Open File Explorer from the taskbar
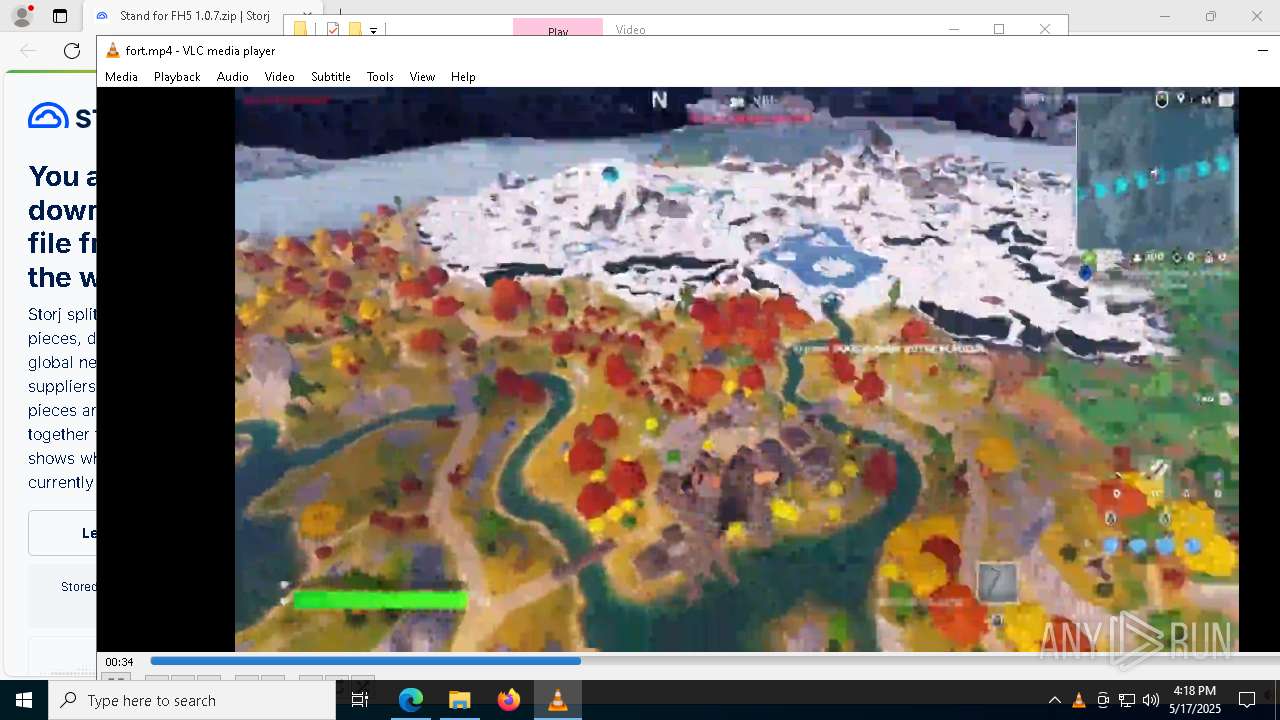The height and width of the screenshot is (720, 1280). 459,700
